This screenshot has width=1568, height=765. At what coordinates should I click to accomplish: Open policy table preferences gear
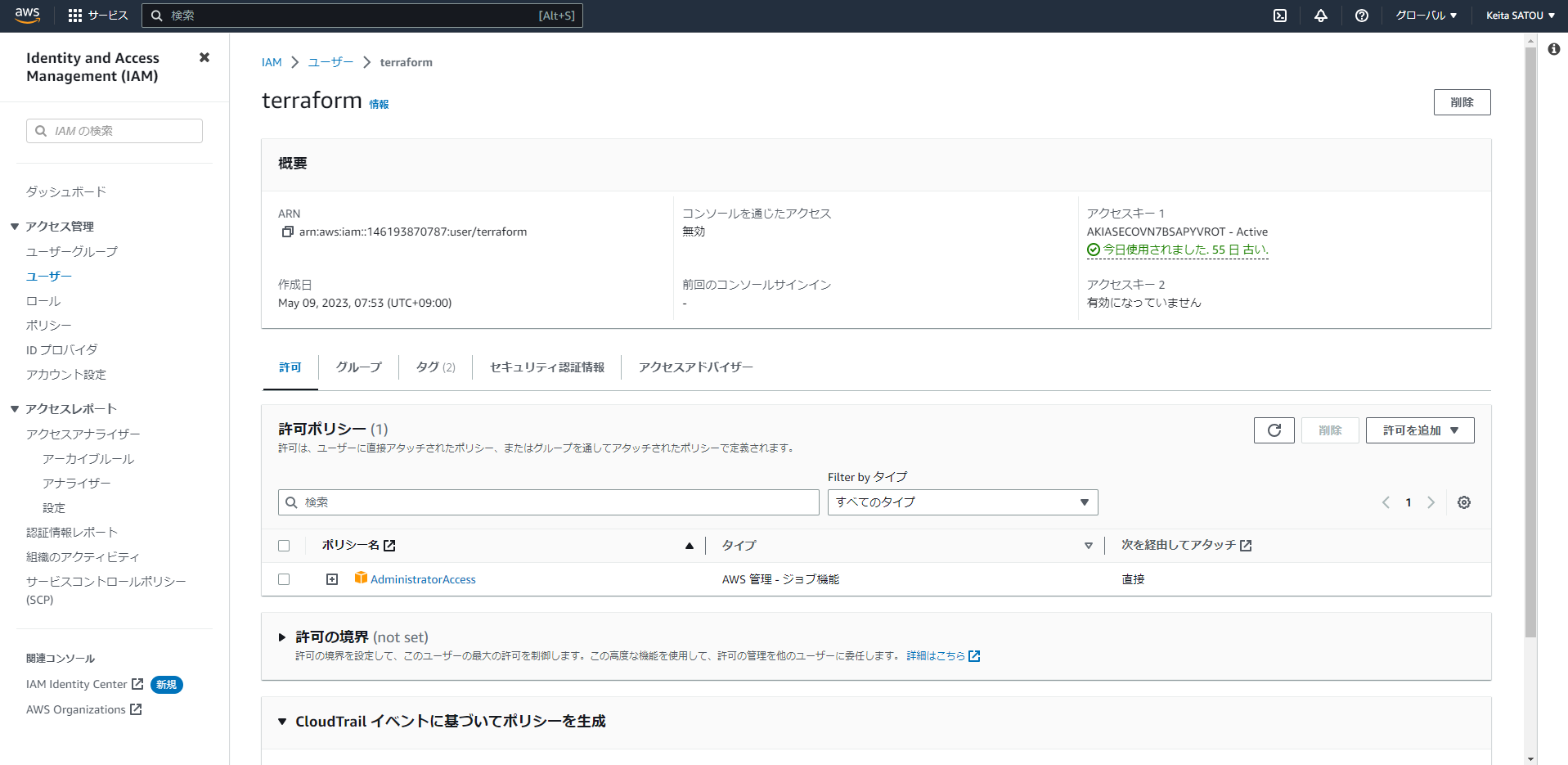[x=1464, y=502]
